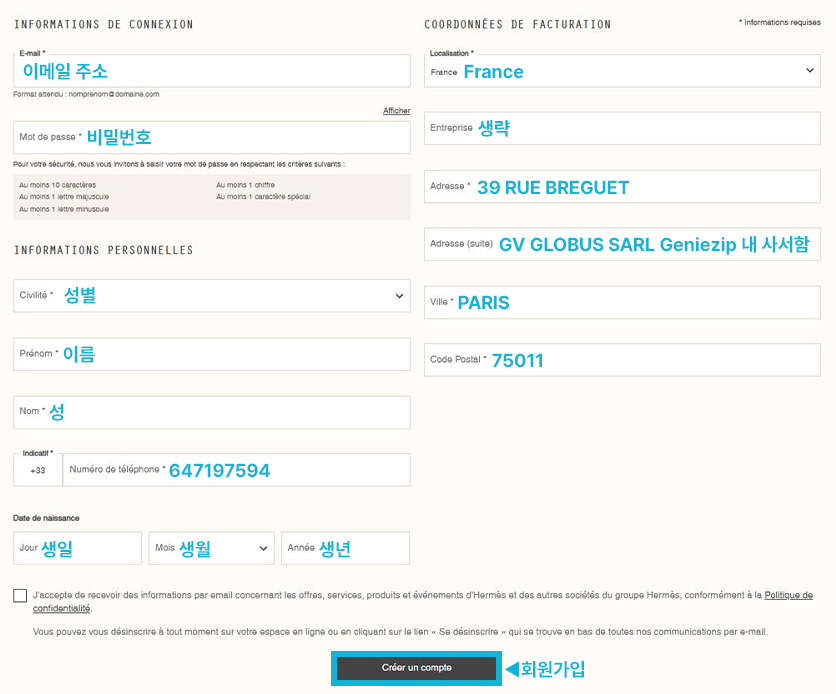This screenshot has width=836, height=694.
Task: Click the 'Coordonnées de facturation' heading
Action: click(x=518, y=25)
